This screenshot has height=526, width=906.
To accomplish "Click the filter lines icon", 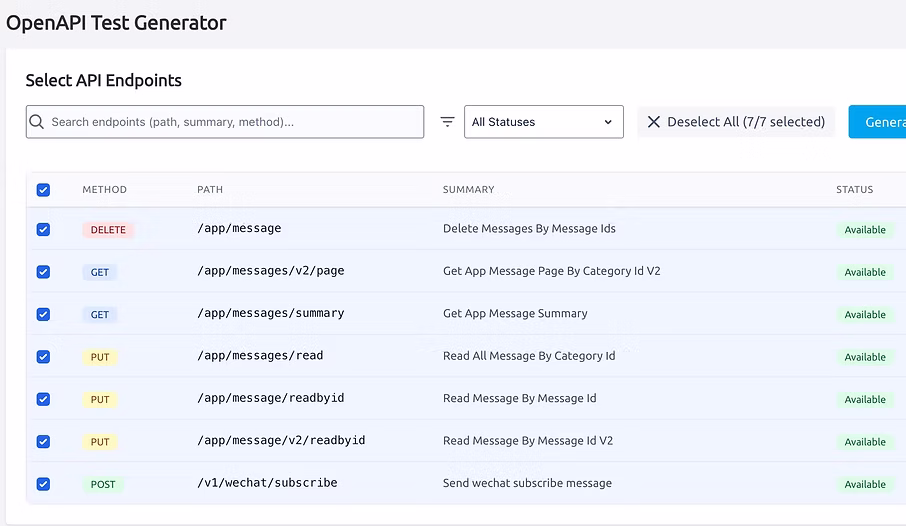I will tap(447, 122).
